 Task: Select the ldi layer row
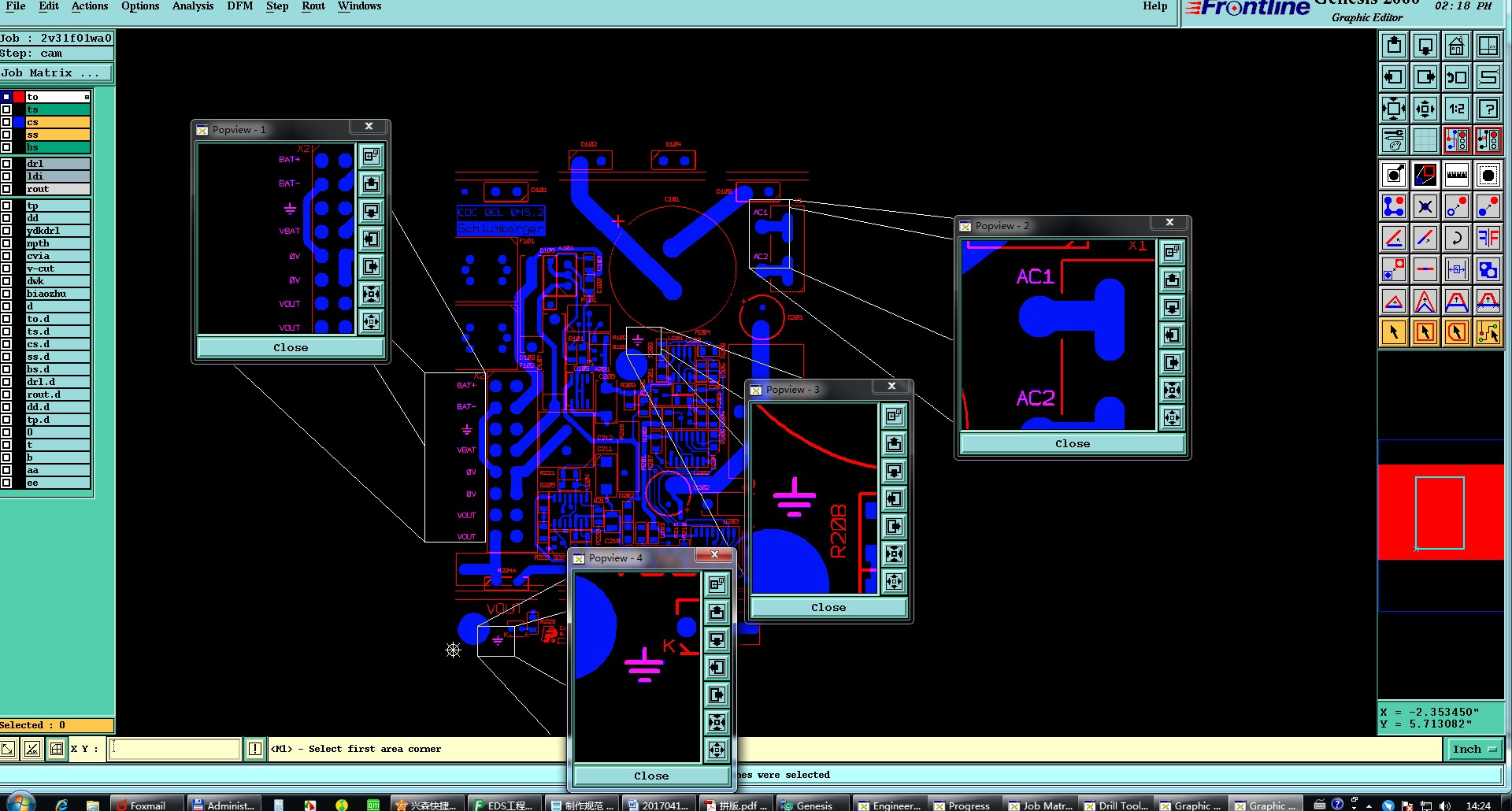[x=57, y=176]
